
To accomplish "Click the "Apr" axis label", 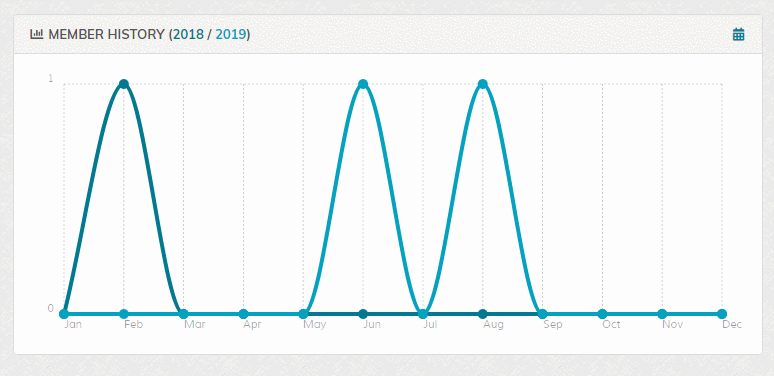I will (x=252, y=325).
